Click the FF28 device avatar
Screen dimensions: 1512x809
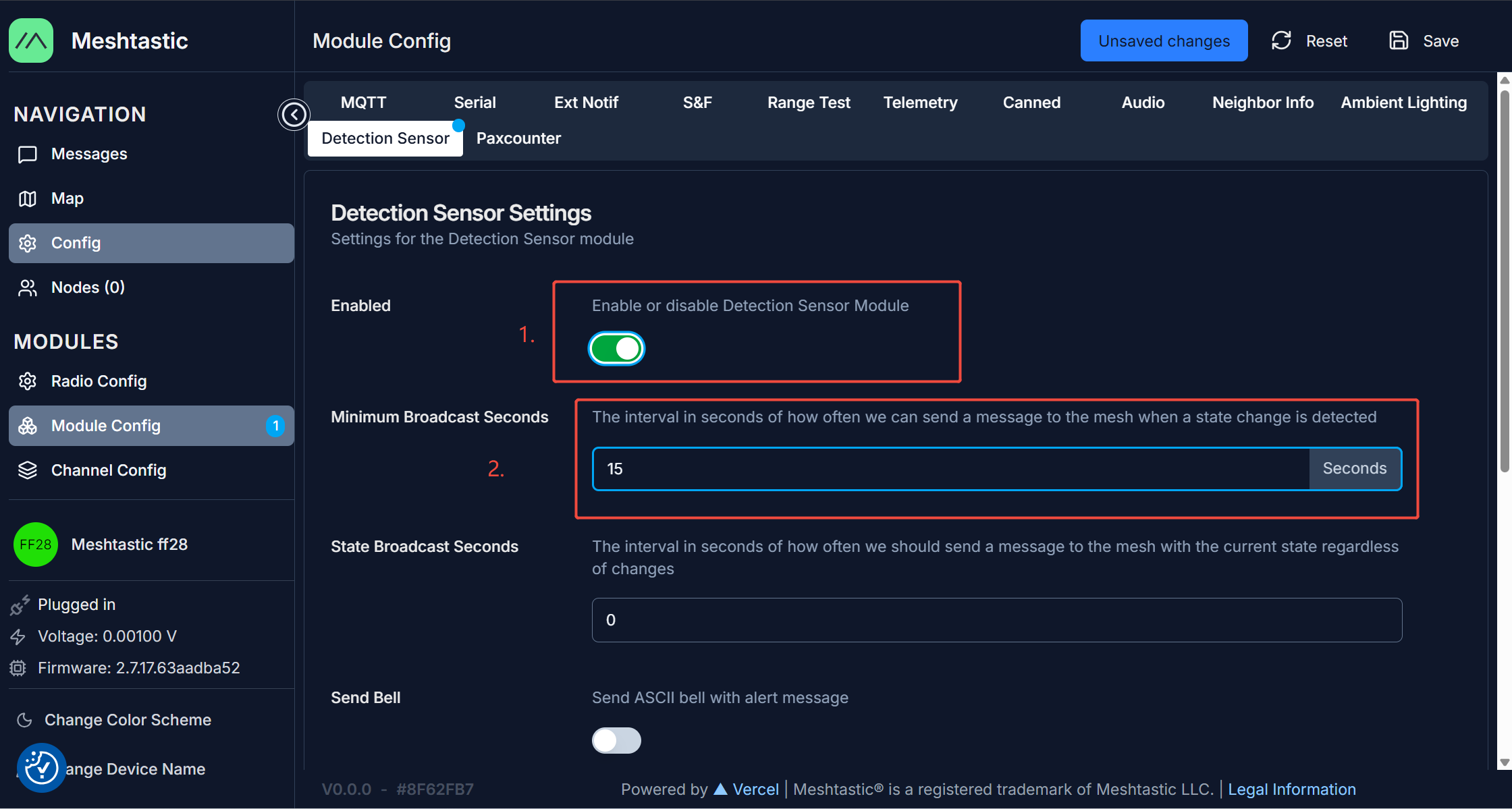pos(35,545)
